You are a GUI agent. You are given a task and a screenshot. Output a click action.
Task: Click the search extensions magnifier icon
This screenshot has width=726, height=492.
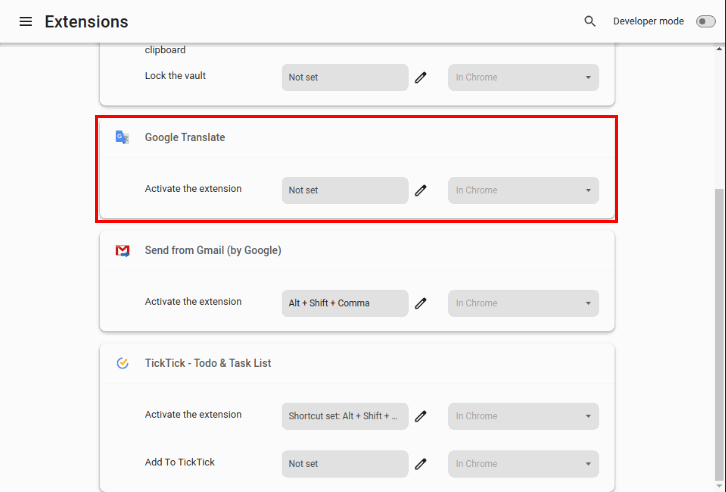pos(590,21)
